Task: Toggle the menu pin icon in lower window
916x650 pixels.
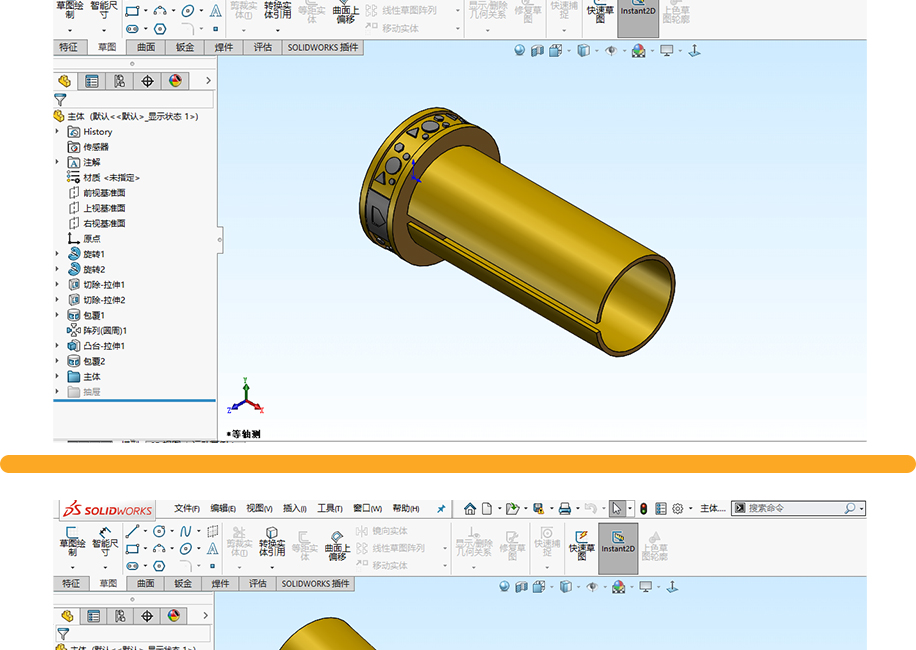Action: pos(441,509)
